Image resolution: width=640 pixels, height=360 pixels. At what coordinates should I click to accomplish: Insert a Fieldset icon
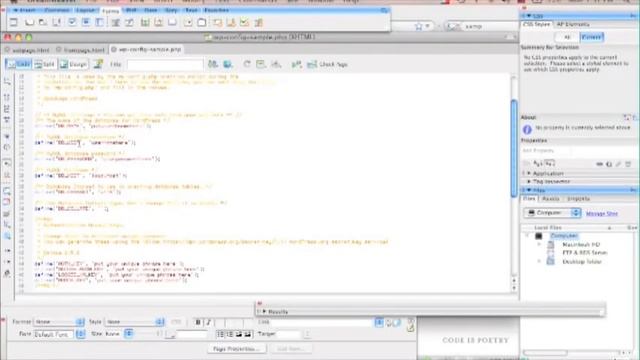[x=202, y=22]
